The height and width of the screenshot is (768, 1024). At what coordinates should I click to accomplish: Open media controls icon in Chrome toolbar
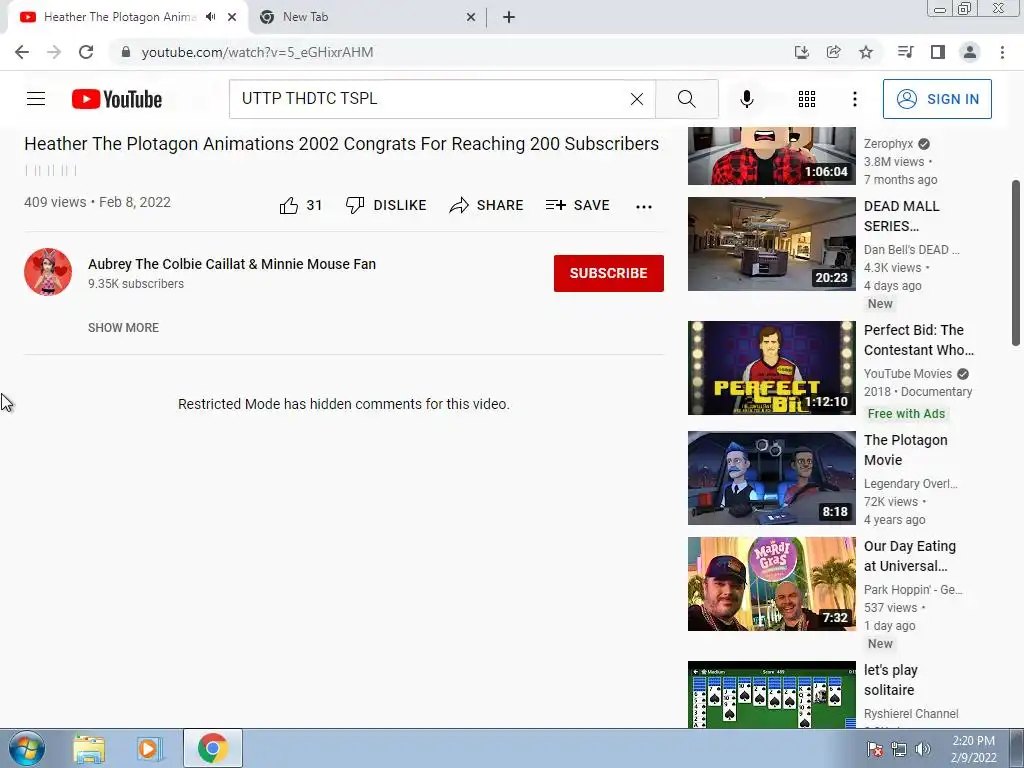tap(905, 52)
